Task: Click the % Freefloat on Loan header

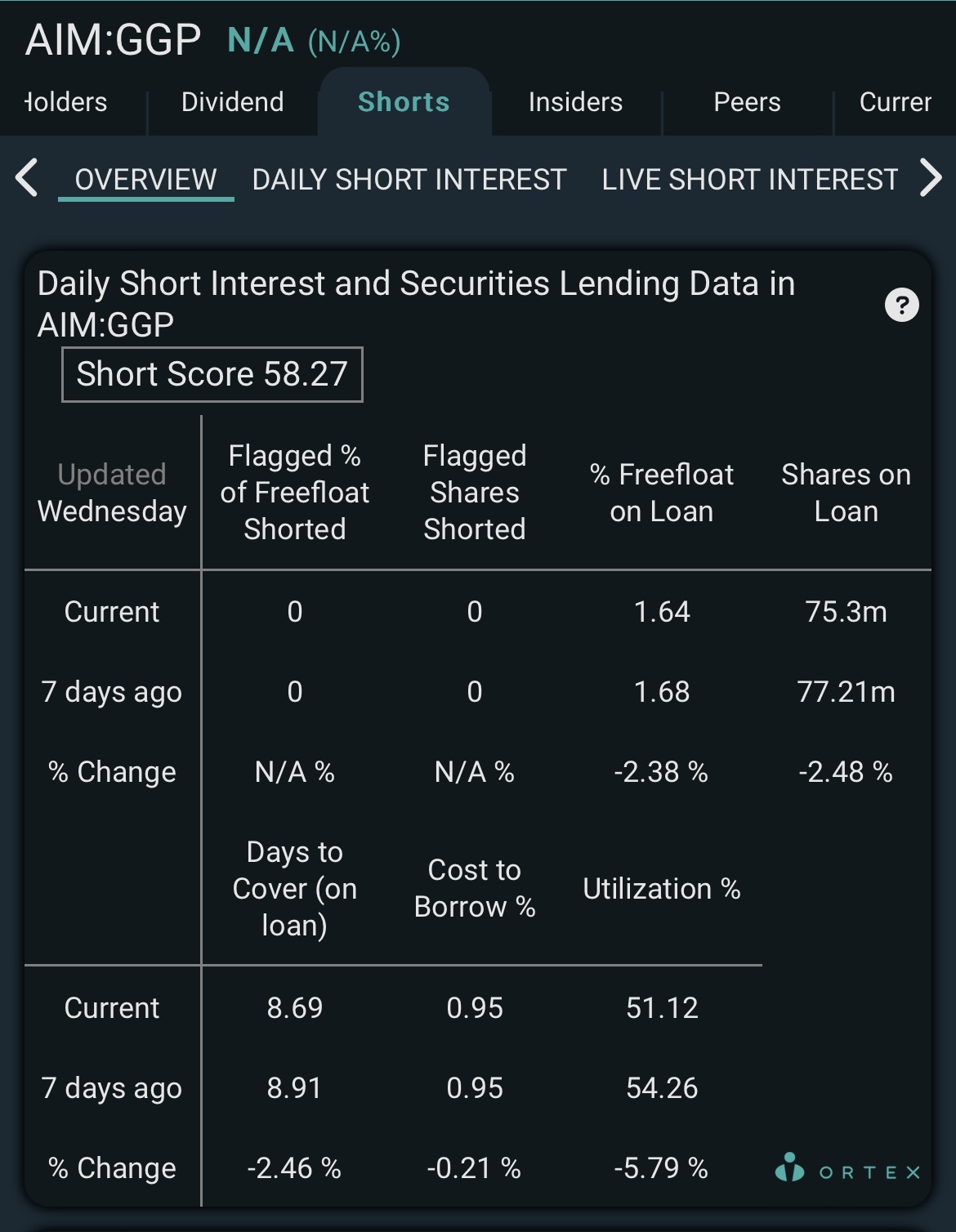Action: click(662, 493)
